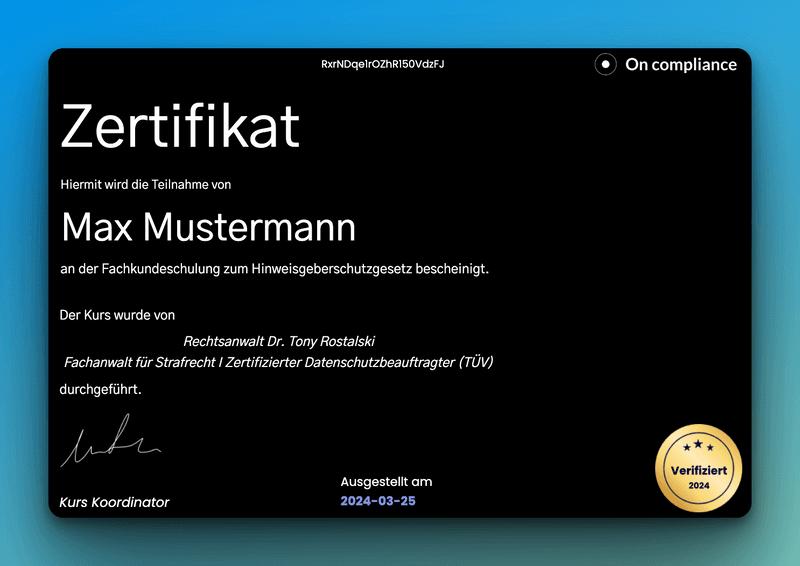800x566 pixels.
Task: Click the Kurs Koordinator caption
Action: (114, 502)
